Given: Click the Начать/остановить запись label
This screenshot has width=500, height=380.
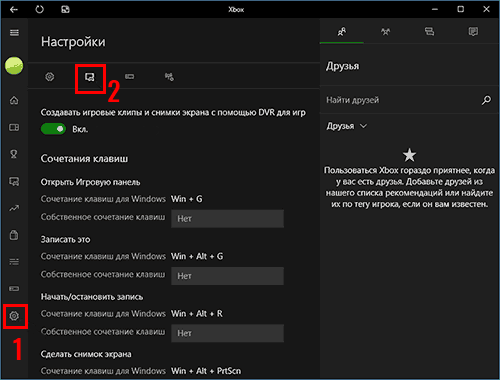Looking at the screenshot, I should (x=92, y=297).
